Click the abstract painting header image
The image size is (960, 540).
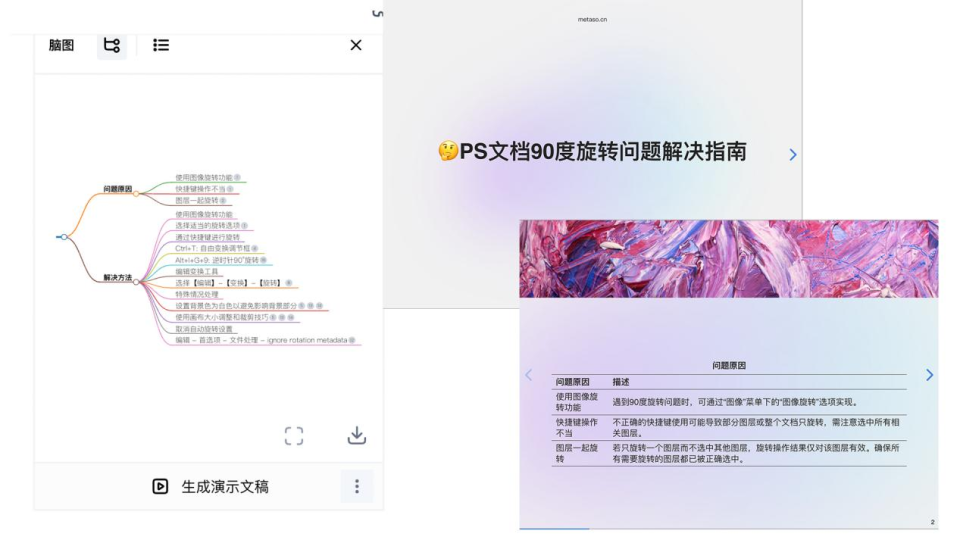(729, 259)
